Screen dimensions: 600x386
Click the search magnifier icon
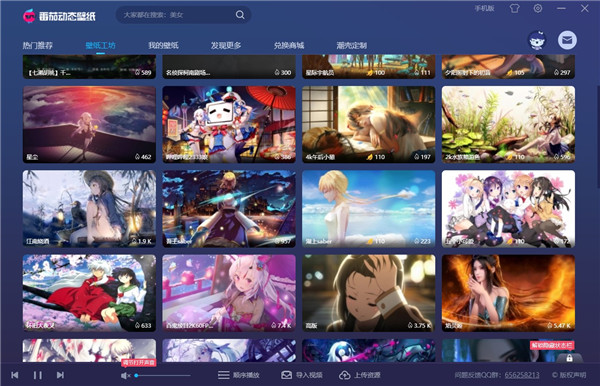click(240, 15)
